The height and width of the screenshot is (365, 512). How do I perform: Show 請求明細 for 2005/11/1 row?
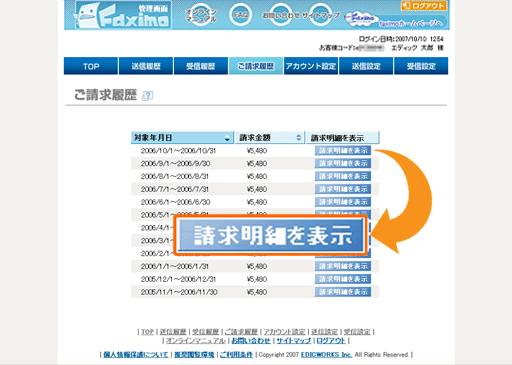click(343, 292)
